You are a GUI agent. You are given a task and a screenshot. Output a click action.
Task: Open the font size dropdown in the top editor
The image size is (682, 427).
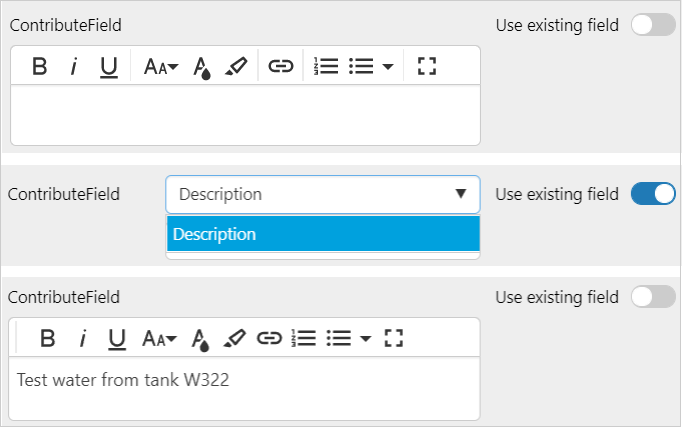[160, 67]
